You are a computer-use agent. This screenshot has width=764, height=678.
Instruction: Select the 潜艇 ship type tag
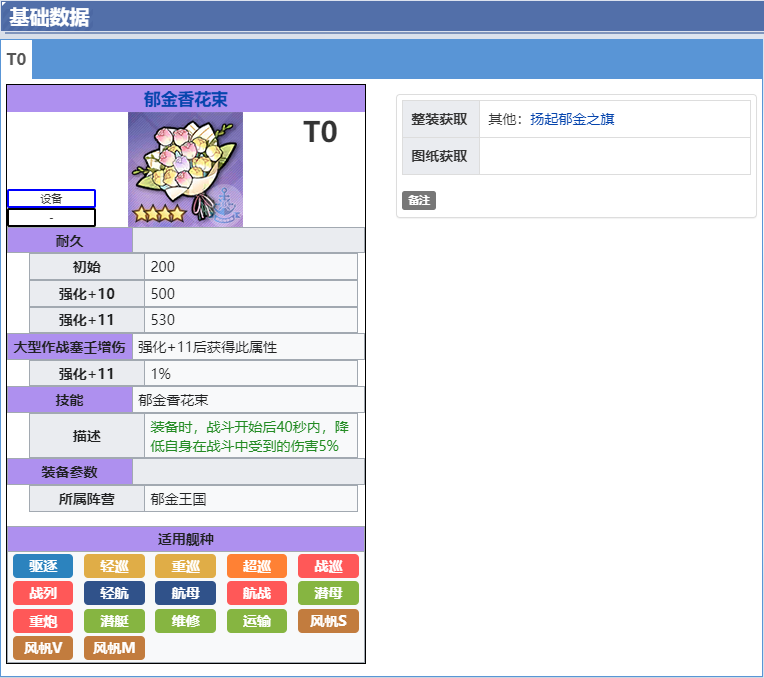[115, 621]
